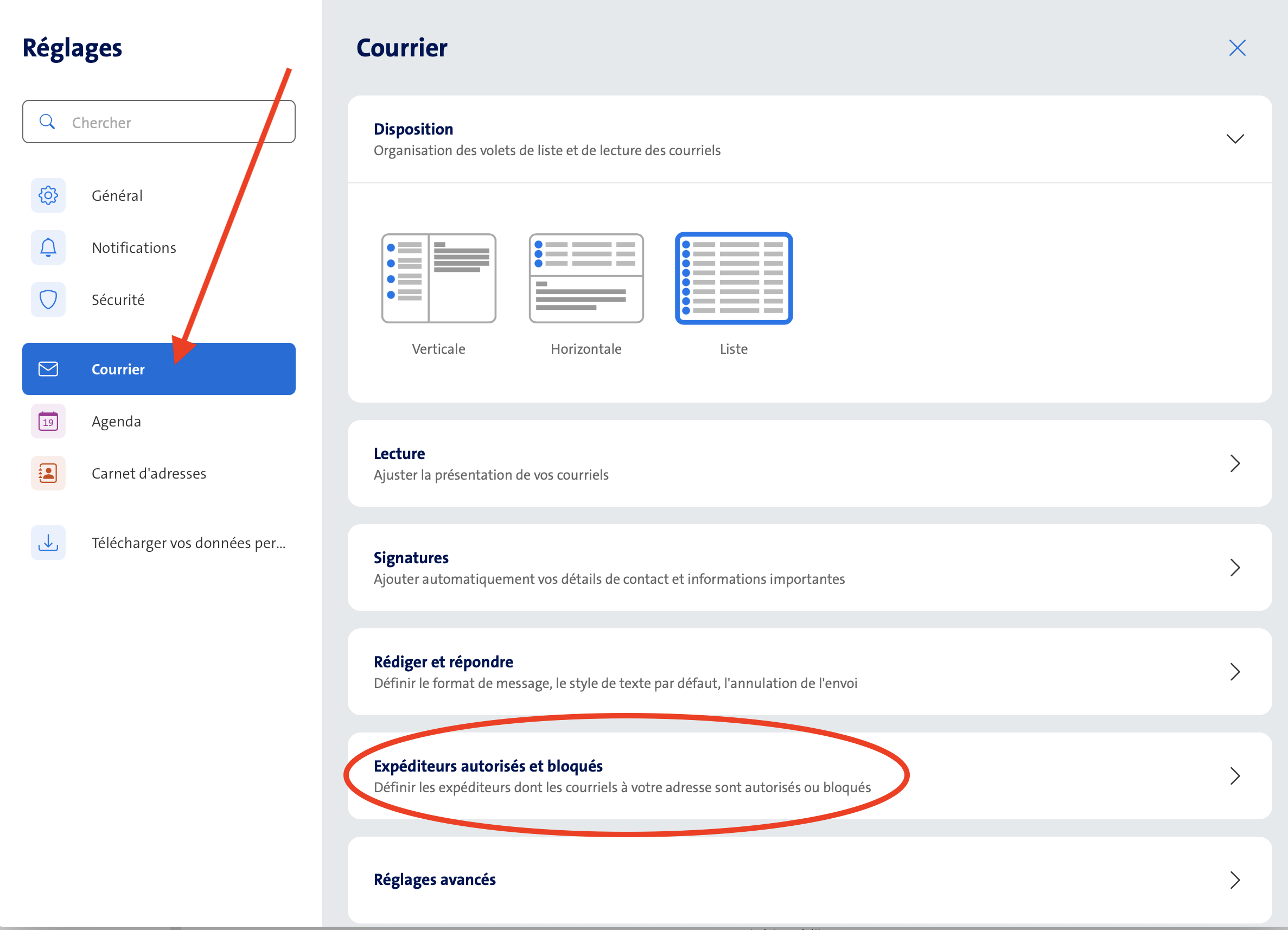Select the Horizontale layout option
1288x930 pixels.
point(586,278)
